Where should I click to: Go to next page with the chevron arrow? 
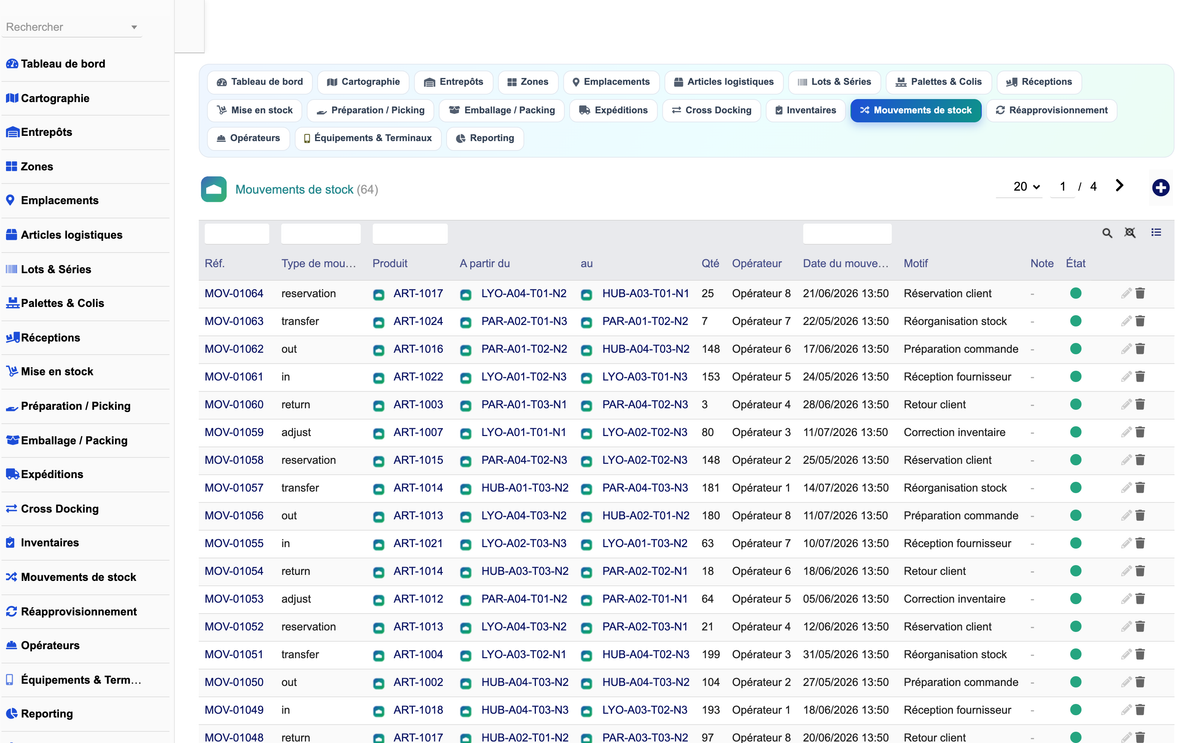1119,186
